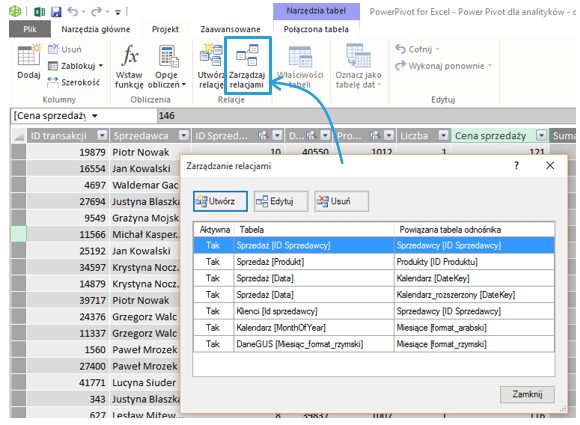Click Właściwości tabeli icon
The height and width of the screenshot is (425, 580).
[300, 67]
